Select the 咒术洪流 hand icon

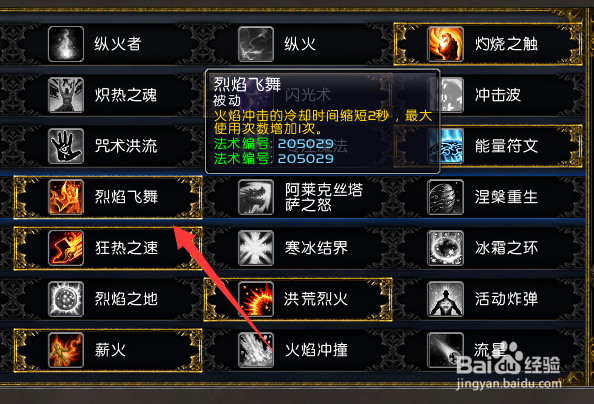tap(66, 146)
